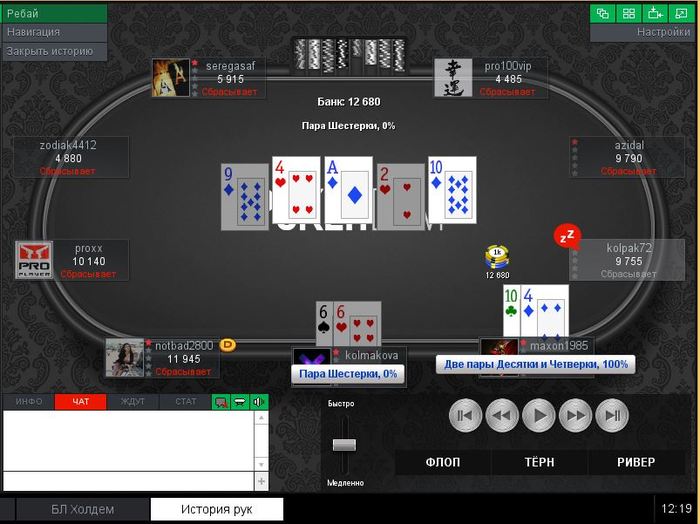Click the plus button beside the chat input
Screen dimensions: 700x524
tap(261, 481)
